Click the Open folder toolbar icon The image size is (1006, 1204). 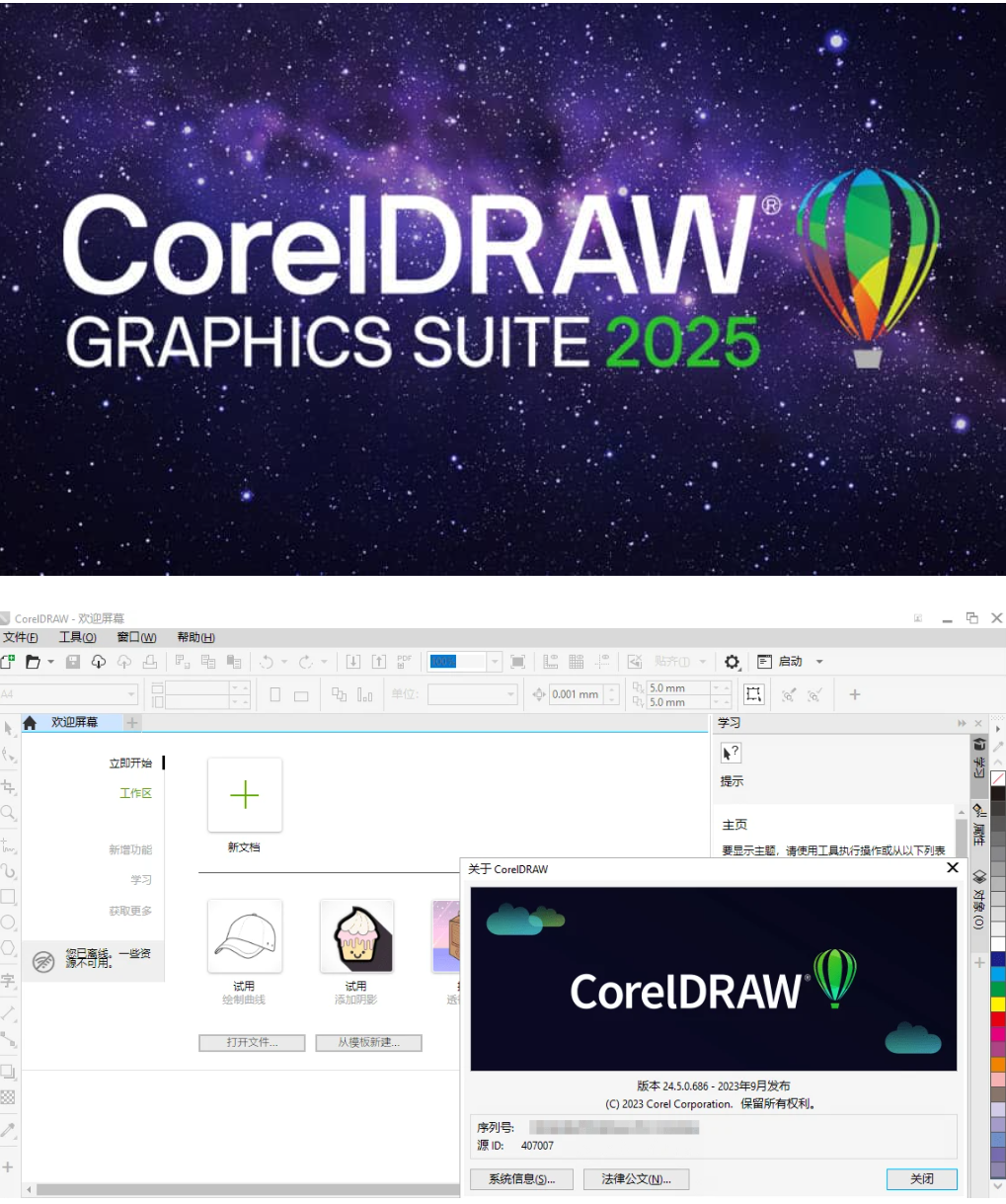33,662
